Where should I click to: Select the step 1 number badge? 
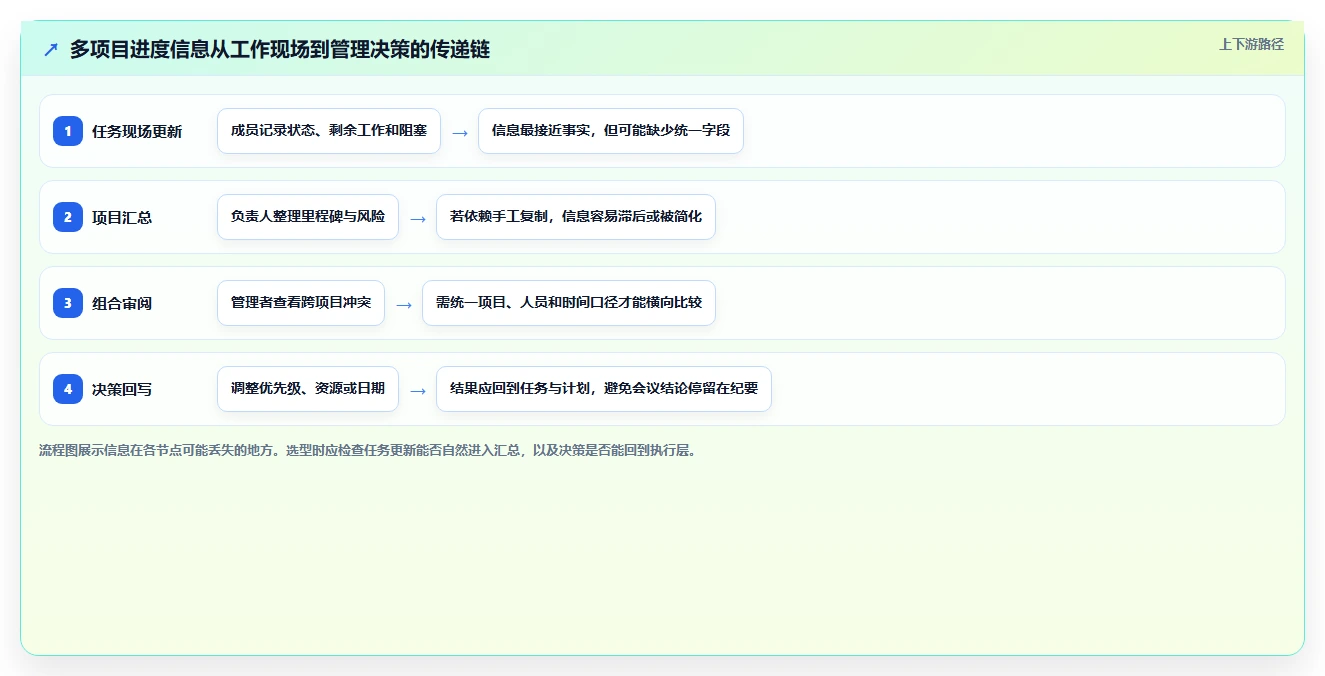(x=68, y=131)
